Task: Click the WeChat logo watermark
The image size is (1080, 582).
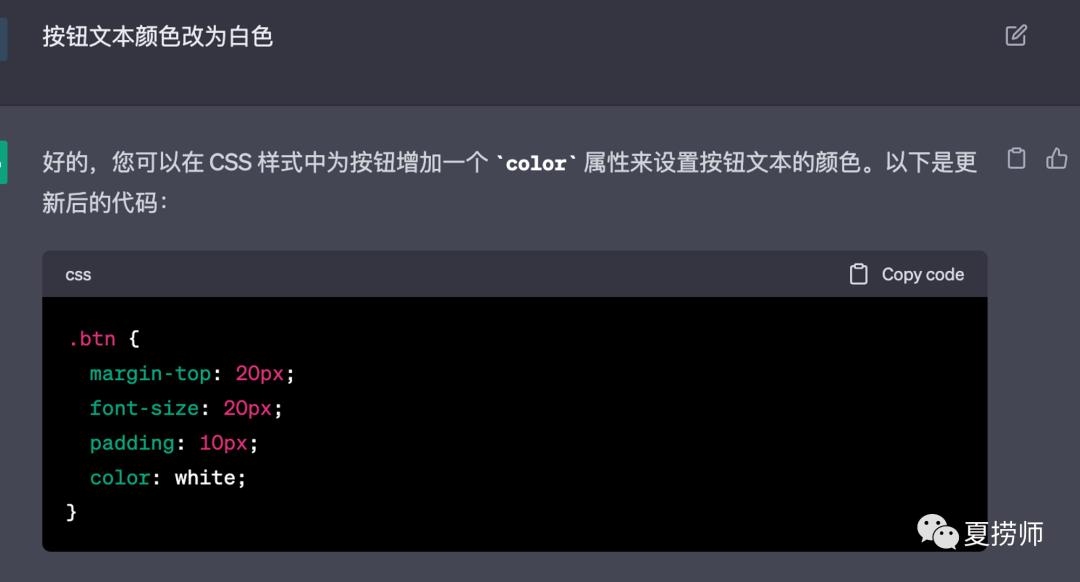Action: (938, 531)
